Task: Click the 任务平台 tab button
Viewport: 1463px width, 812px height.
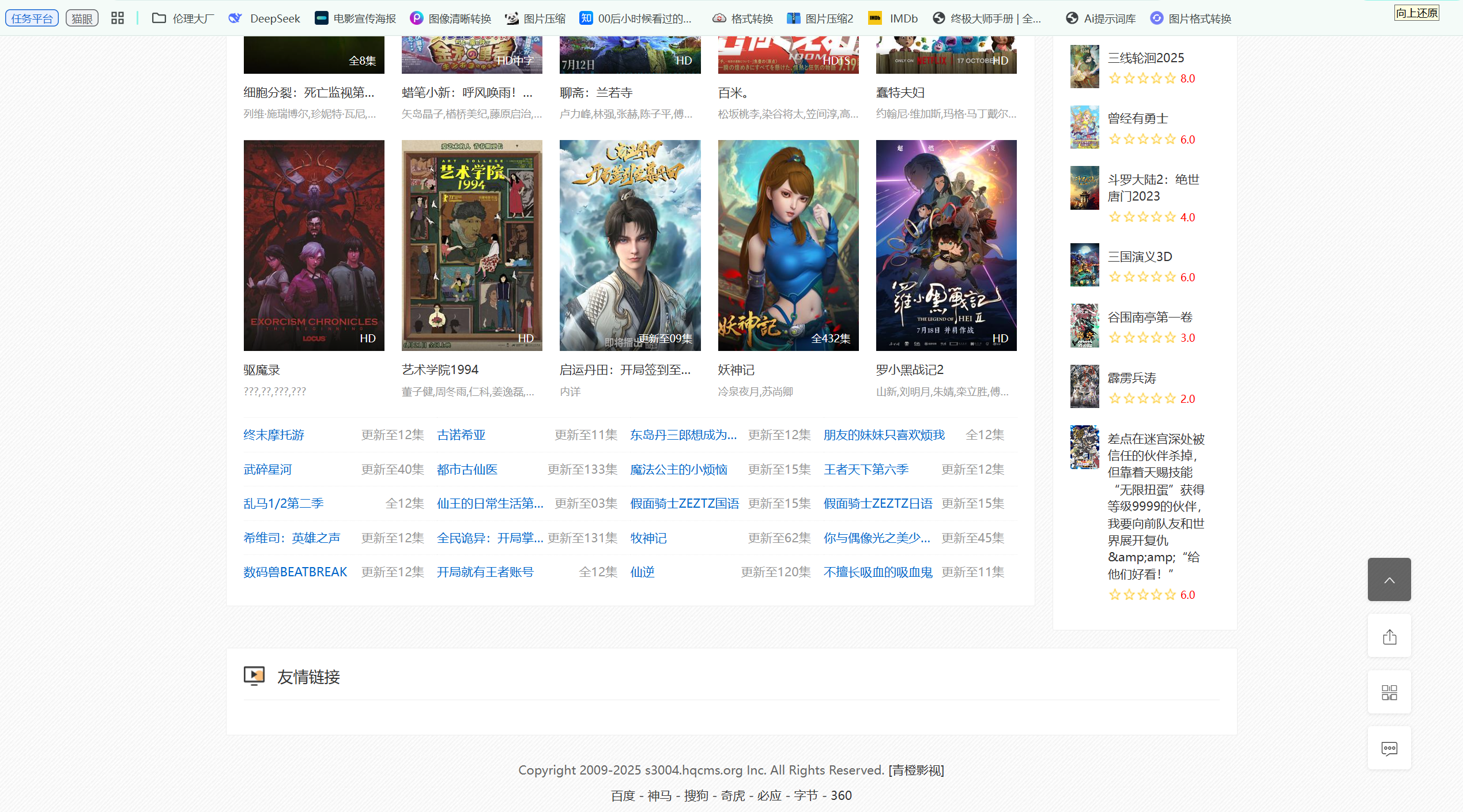Action: coord(32,18)
